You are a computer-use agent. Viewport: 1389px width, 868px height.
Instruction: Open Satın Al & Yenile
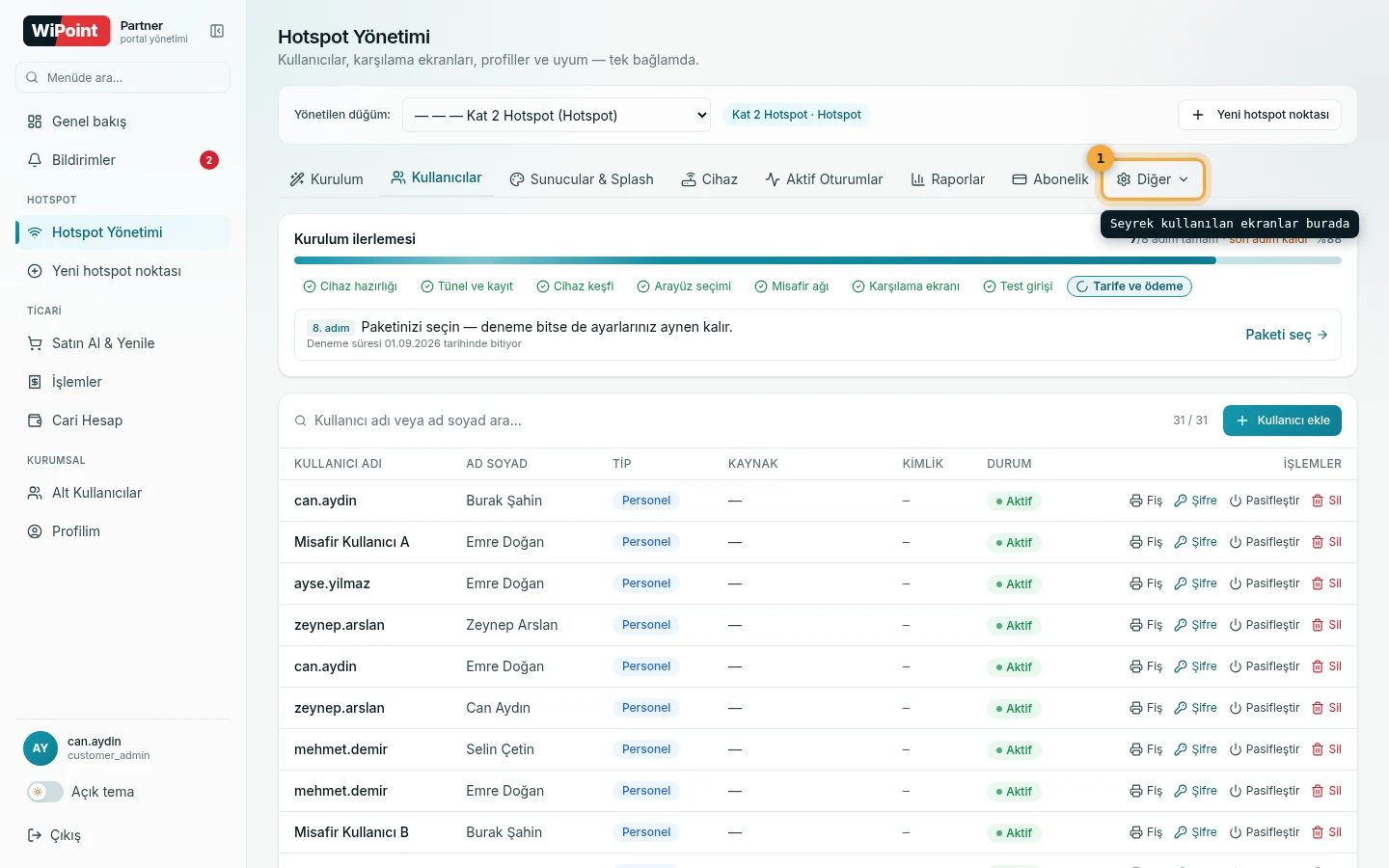[x=123, y=343]
